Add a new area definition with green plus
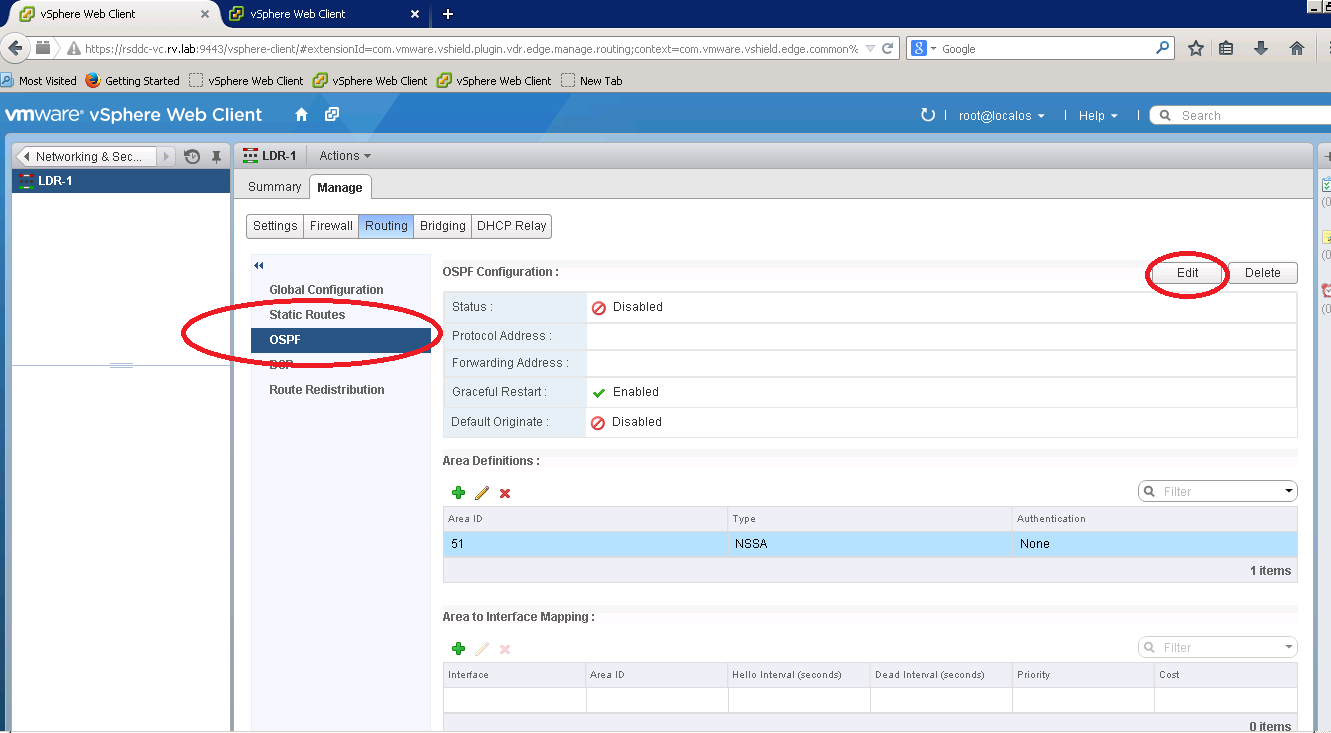This screenshot has height=733, width=1331. [x=458, y=493]
